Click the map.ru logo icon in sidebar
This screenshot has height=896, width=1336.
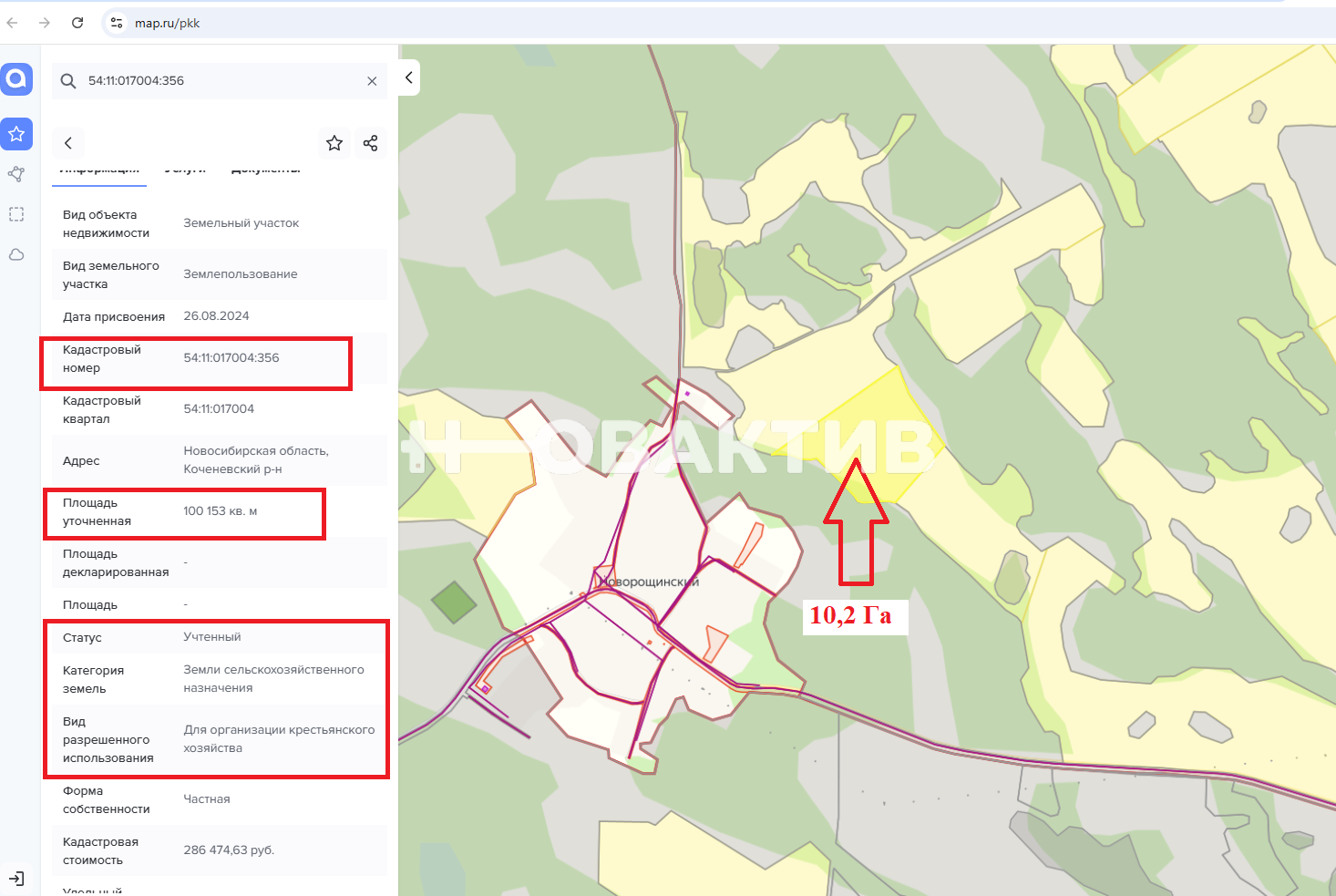click(x=16, y=79)
